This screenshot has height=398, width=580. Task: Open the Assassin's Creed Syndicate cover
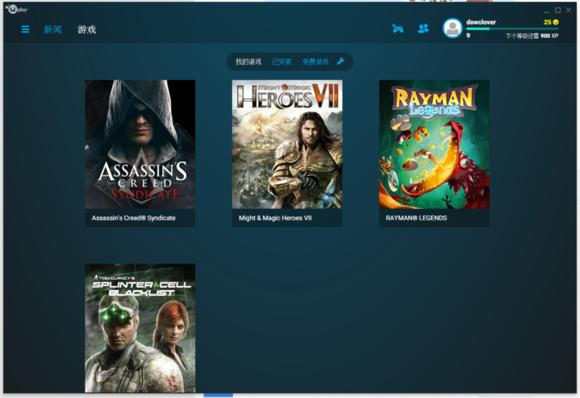140,144
